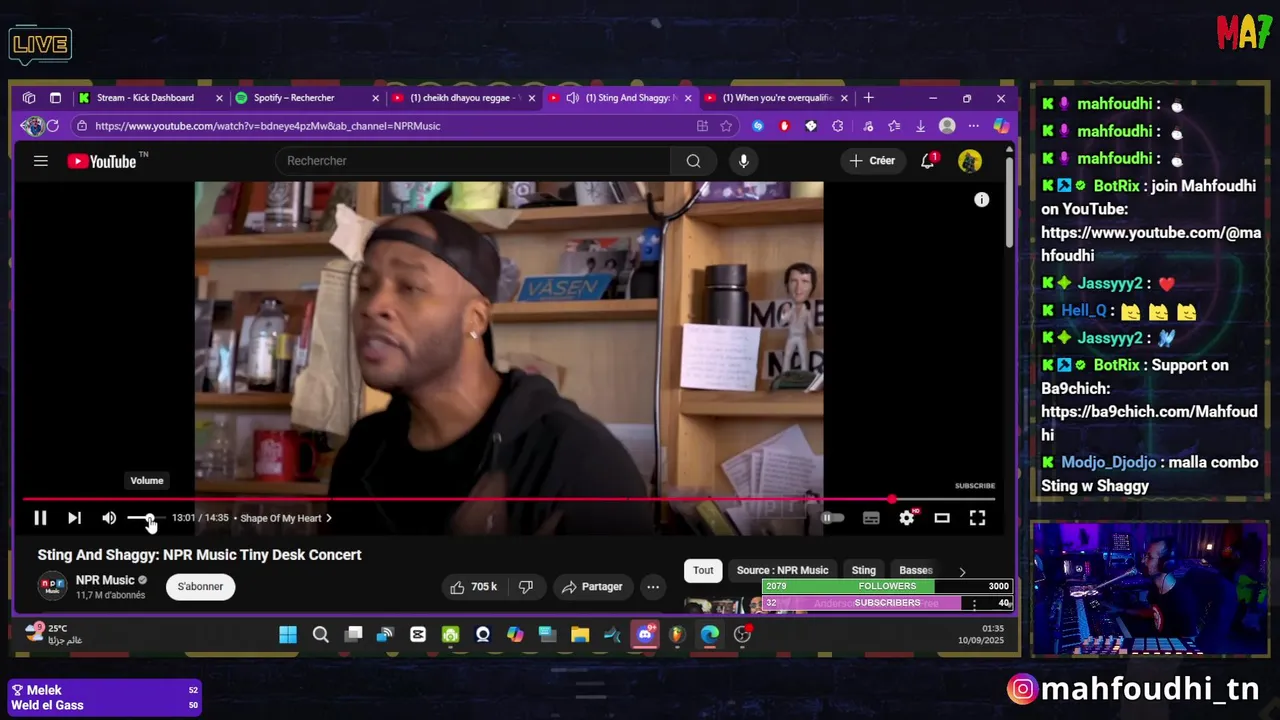Open the YouTube account avatar menu
1280x720 pixels.
[969, 161]
